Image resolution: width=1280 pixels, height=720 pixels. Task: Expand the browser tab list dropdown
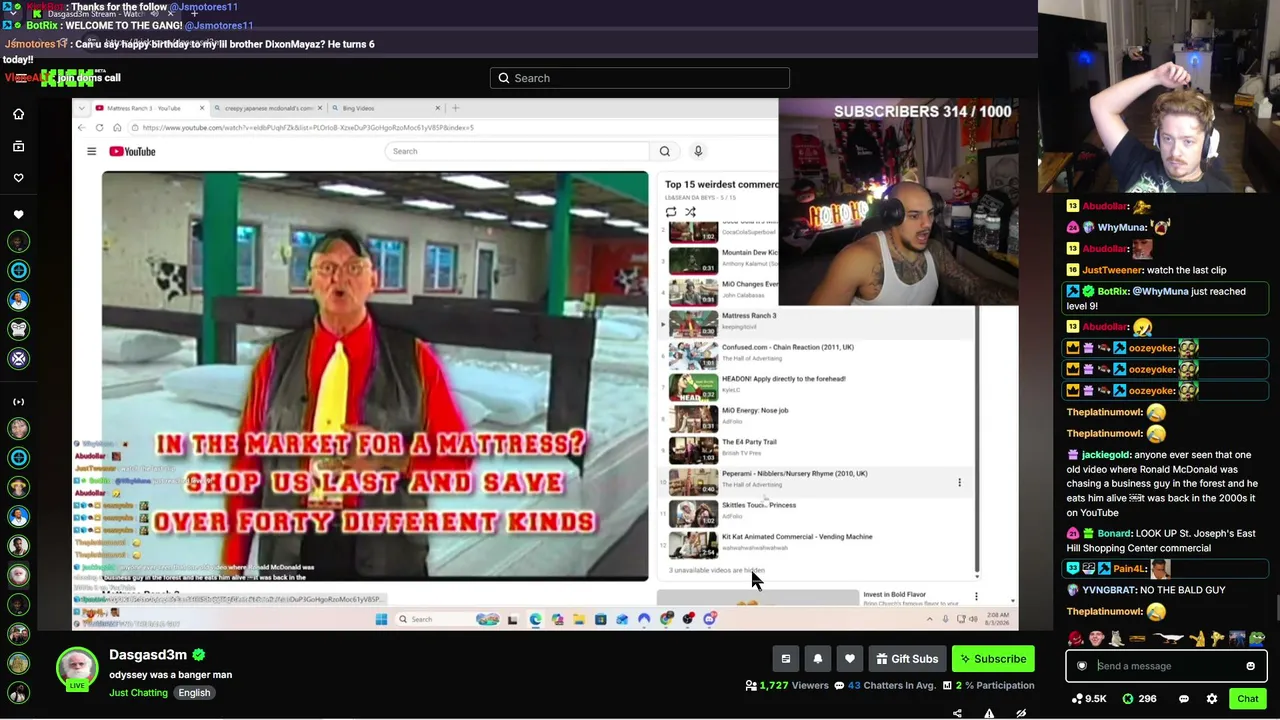(82, 108)
